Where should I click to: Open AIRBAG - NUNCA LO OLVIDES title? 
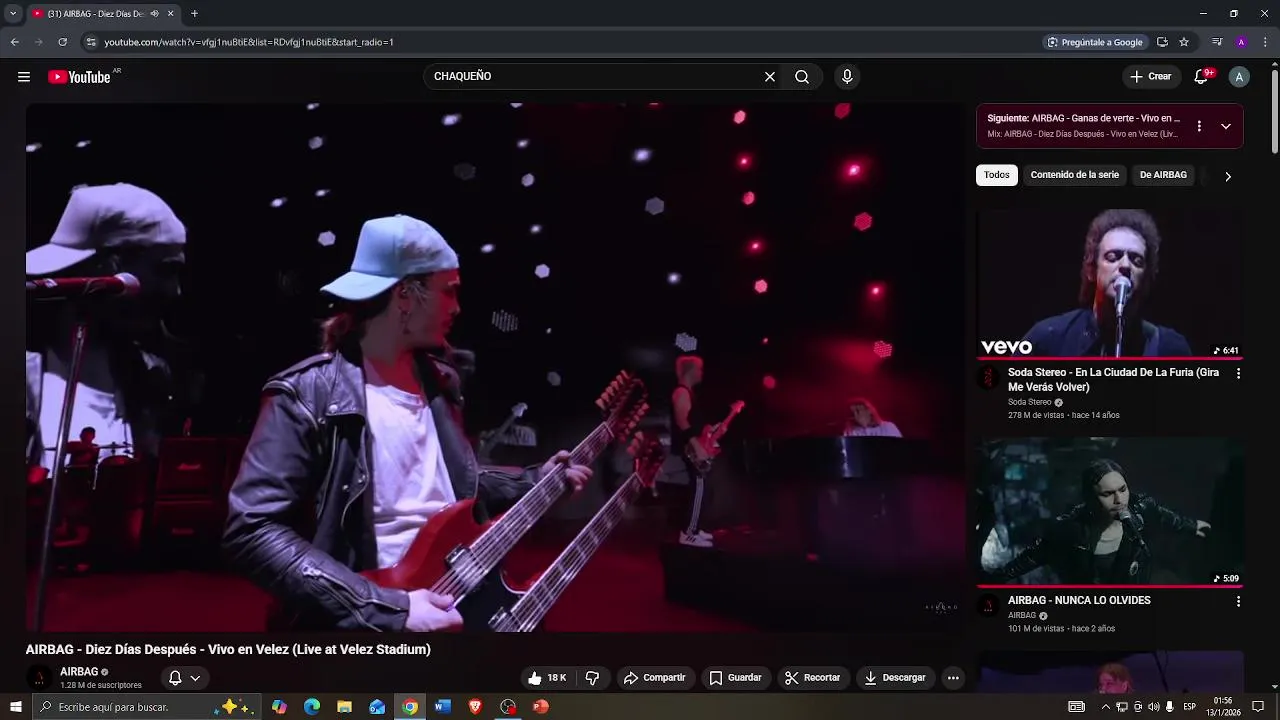pyautogui.click(x=1079, y=601)
